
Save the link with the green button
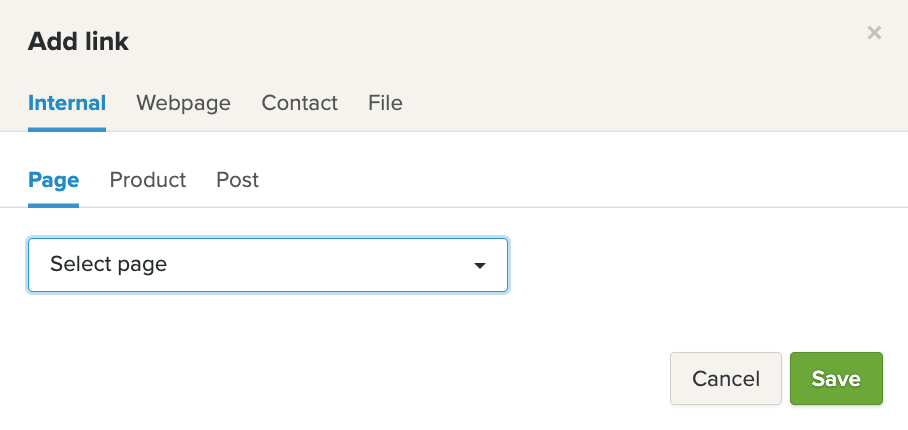pyautogui.click(x=836, y=379)
